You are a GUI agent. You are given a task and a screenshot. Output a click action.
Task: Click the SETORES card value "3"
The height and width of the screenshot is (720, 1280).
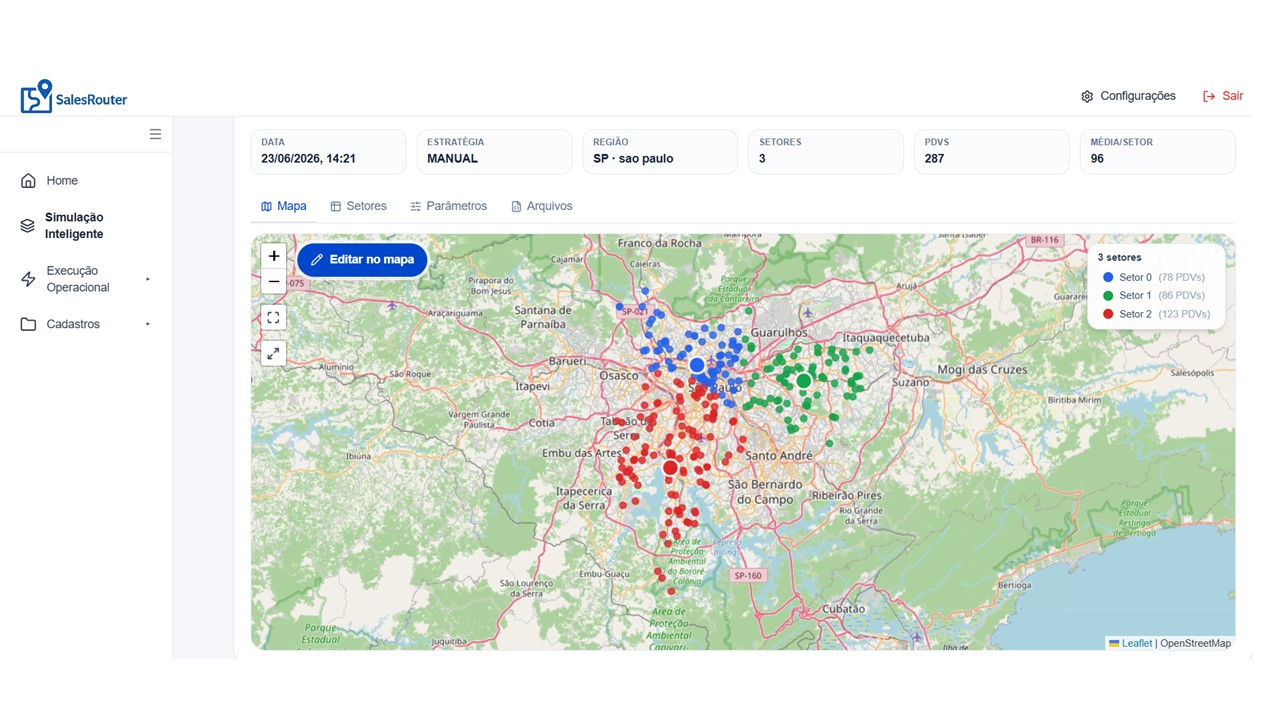click(762, 159)
